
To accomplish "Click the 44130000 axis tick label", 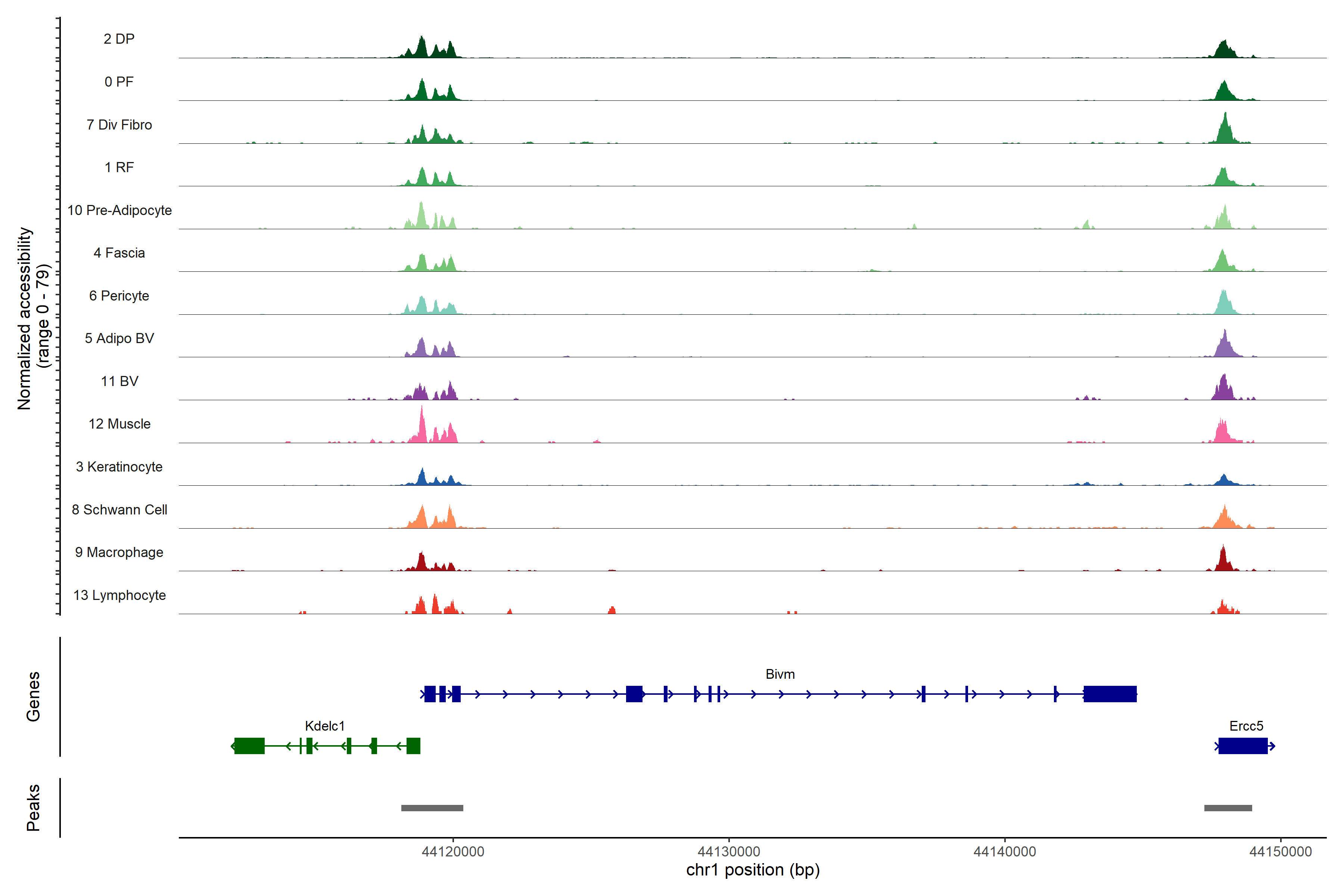I will coord(729,852).
